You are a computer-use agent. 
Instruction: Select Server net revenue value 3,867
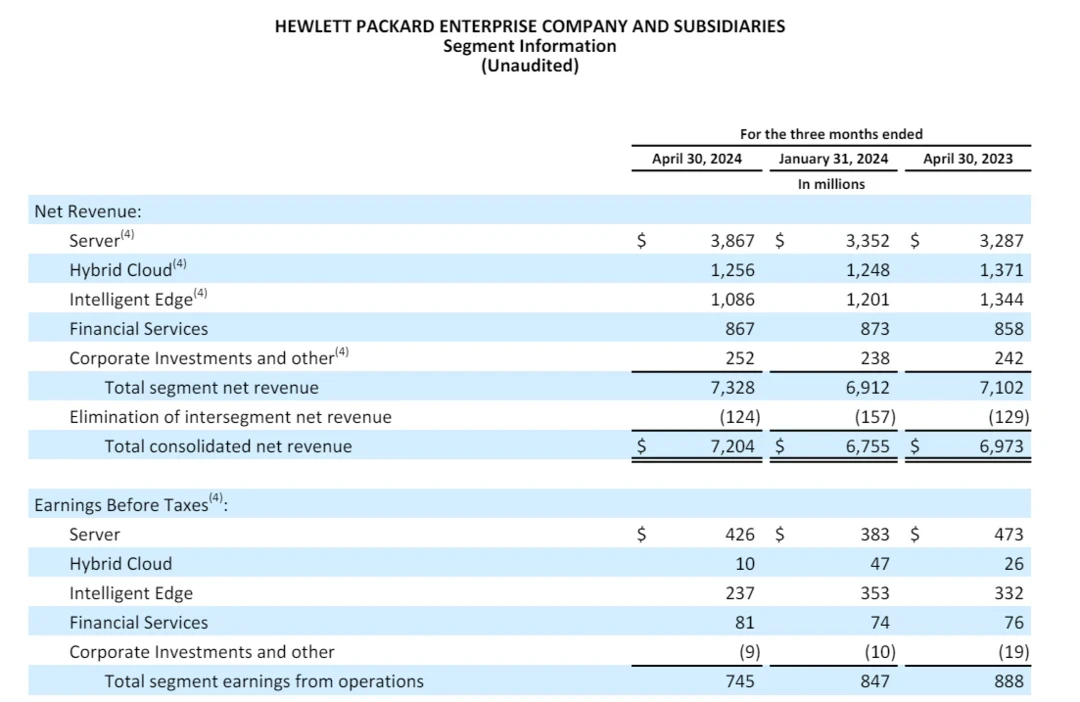tap(732, 241)
